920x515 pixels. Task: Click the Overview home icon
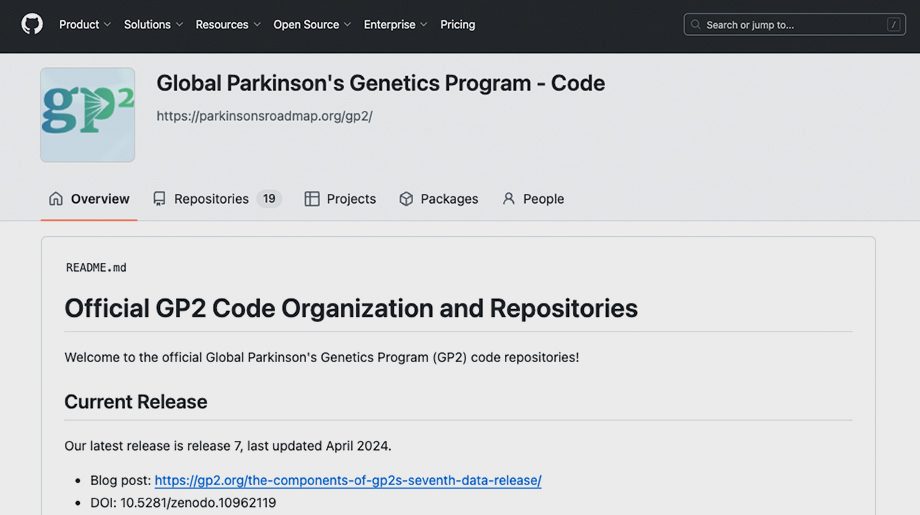pyautogui.click(x=56, y=199)
